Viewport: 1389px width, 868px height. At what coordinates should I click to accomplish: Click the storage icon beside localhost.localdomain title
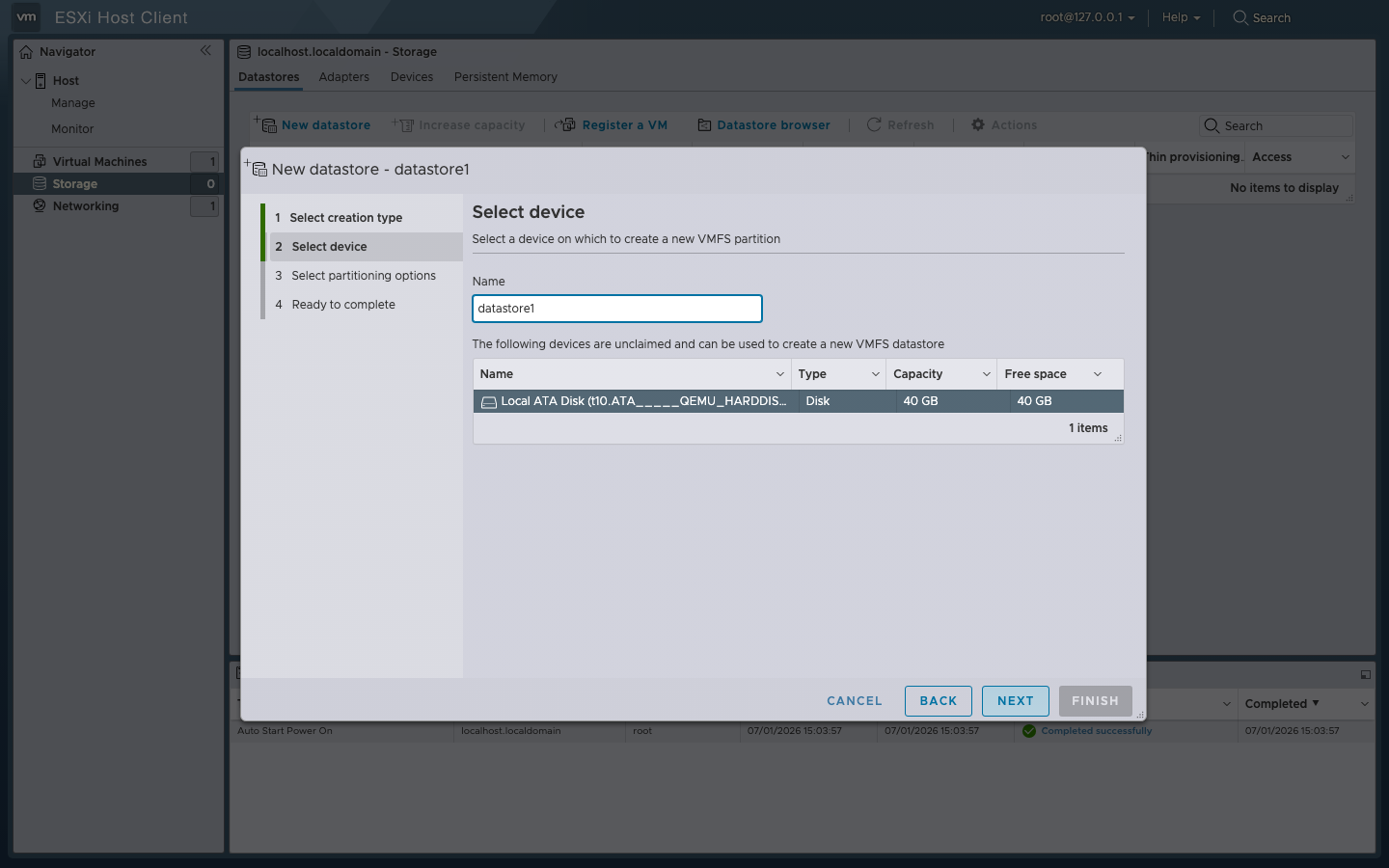click(x=244, y=52)
